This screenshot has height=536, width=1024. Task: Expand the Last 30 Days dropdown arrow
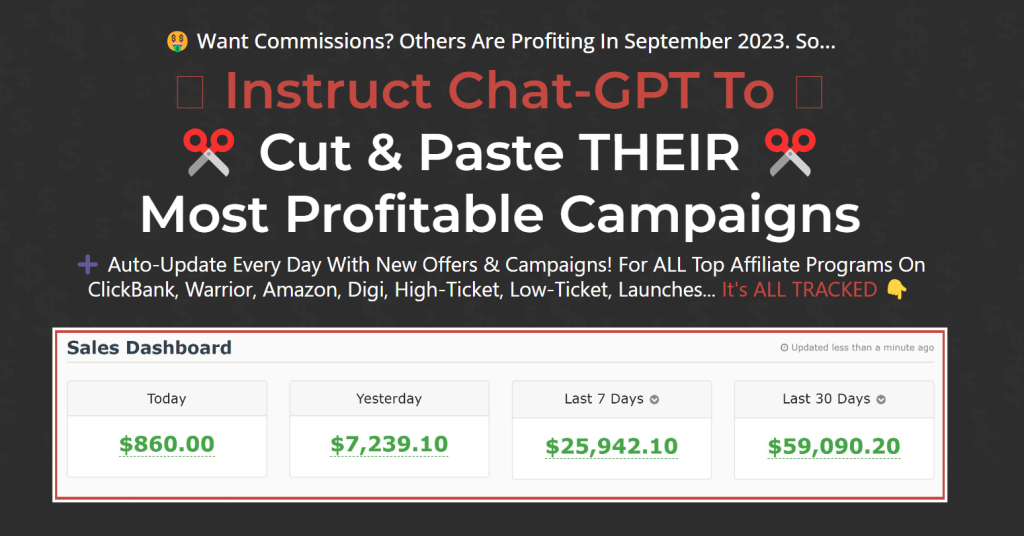tap(881, 400)
